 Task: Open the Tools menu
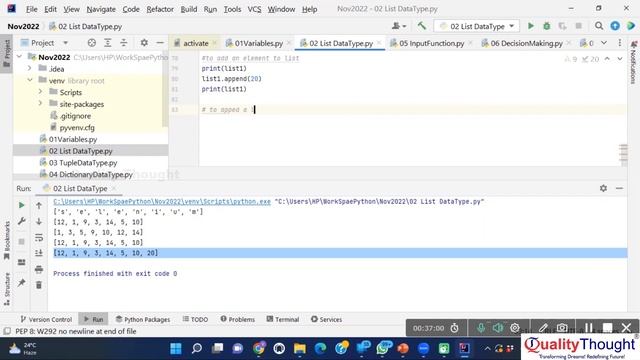pos(232,9)
